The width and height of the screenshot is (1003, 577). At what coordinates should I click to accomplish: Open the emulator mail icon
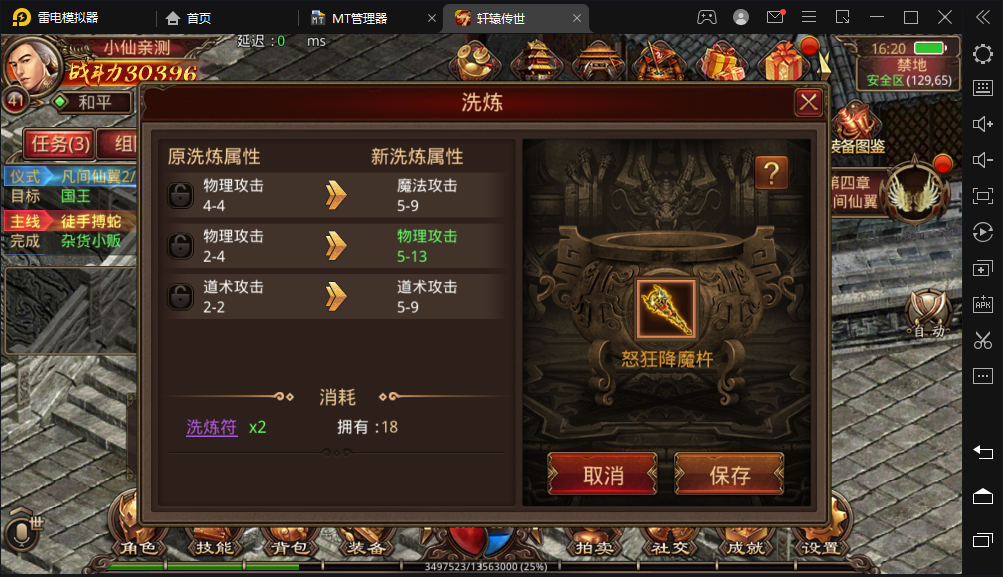click(775, 17)
